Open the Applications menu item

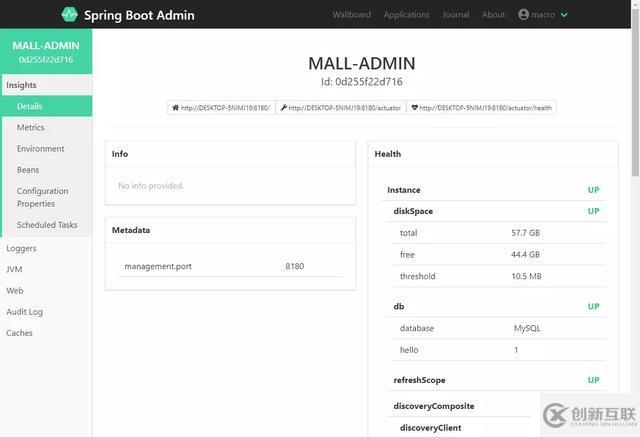[407, 15]
